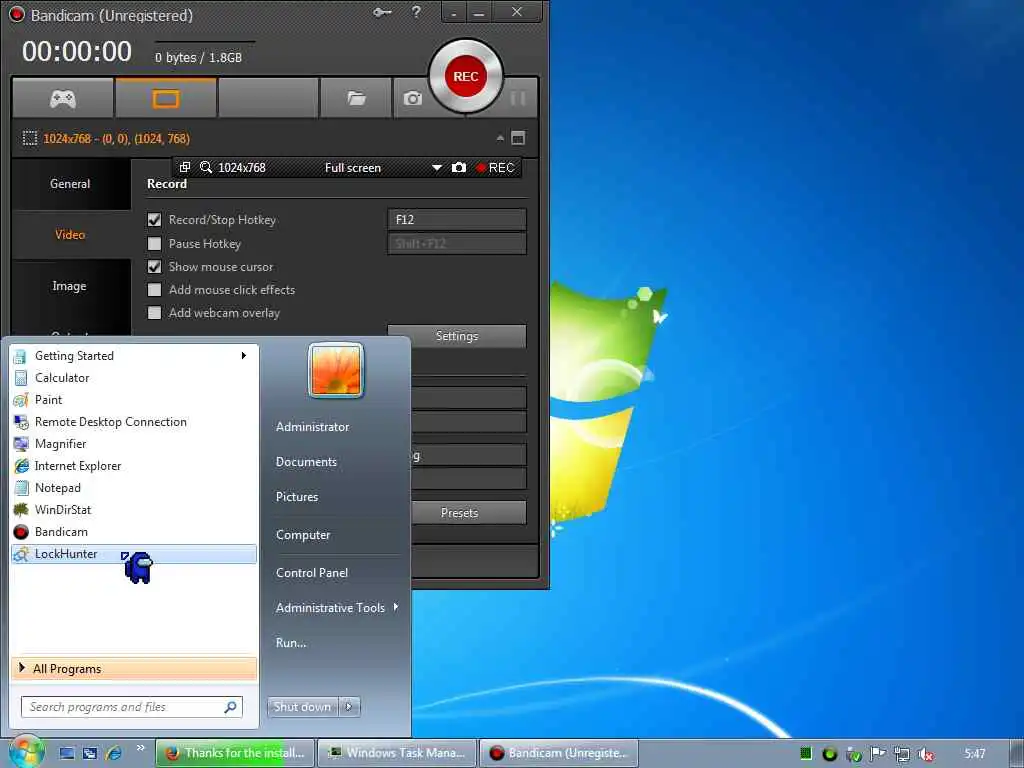This screenshot has width=1024, height=768.
Task: Launch Bandicam from Start menu list
Action: [x=134, y=532]
